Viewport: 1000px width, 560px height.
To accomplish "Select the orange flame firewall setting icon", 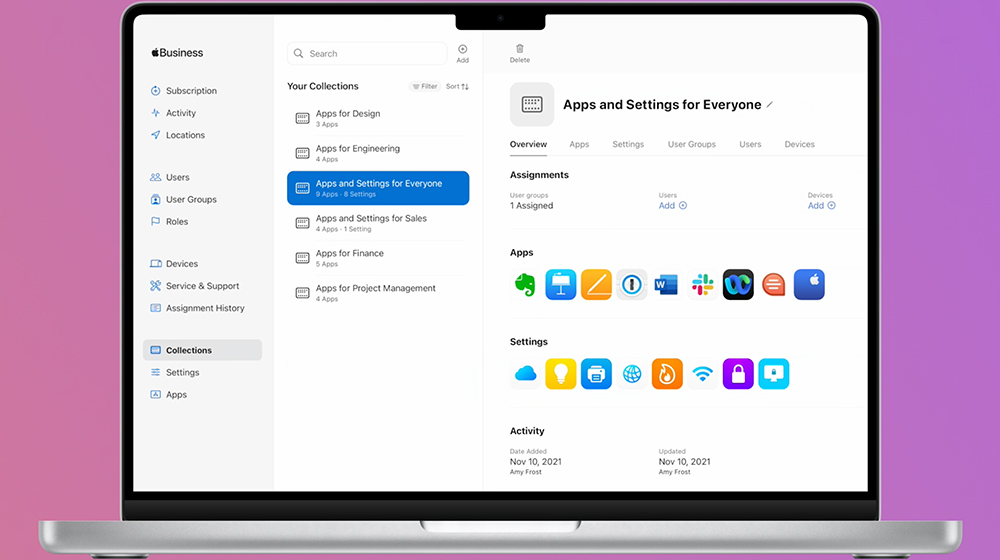I will (667, 374).
